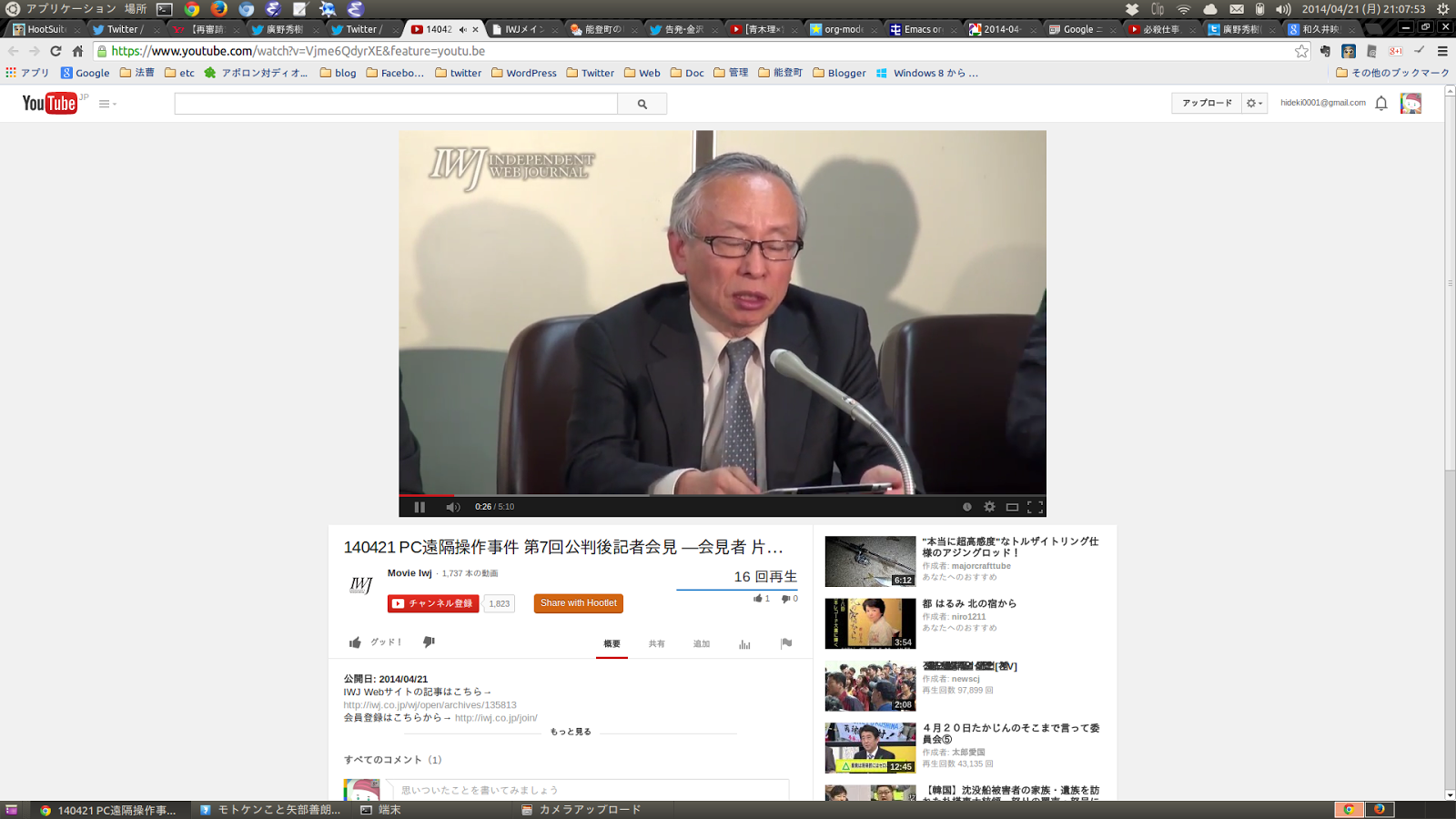Open the mail indicator icon

1237,9
